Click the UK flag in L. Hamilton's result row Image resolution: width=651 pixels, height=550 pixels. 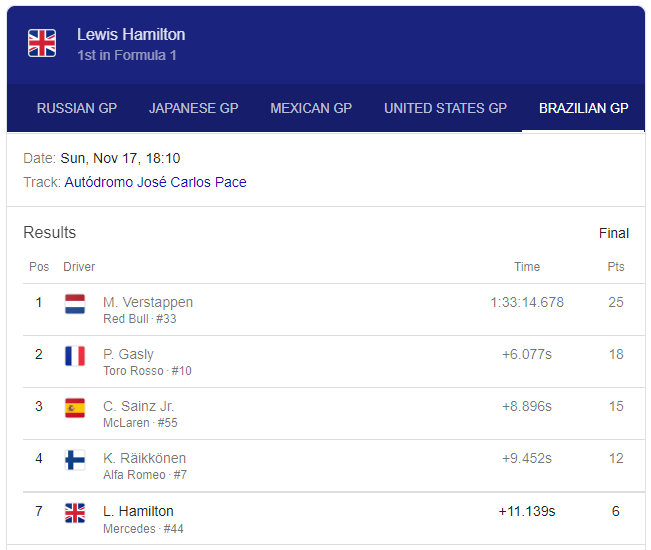pyautogui.click(x=75, y=512)
